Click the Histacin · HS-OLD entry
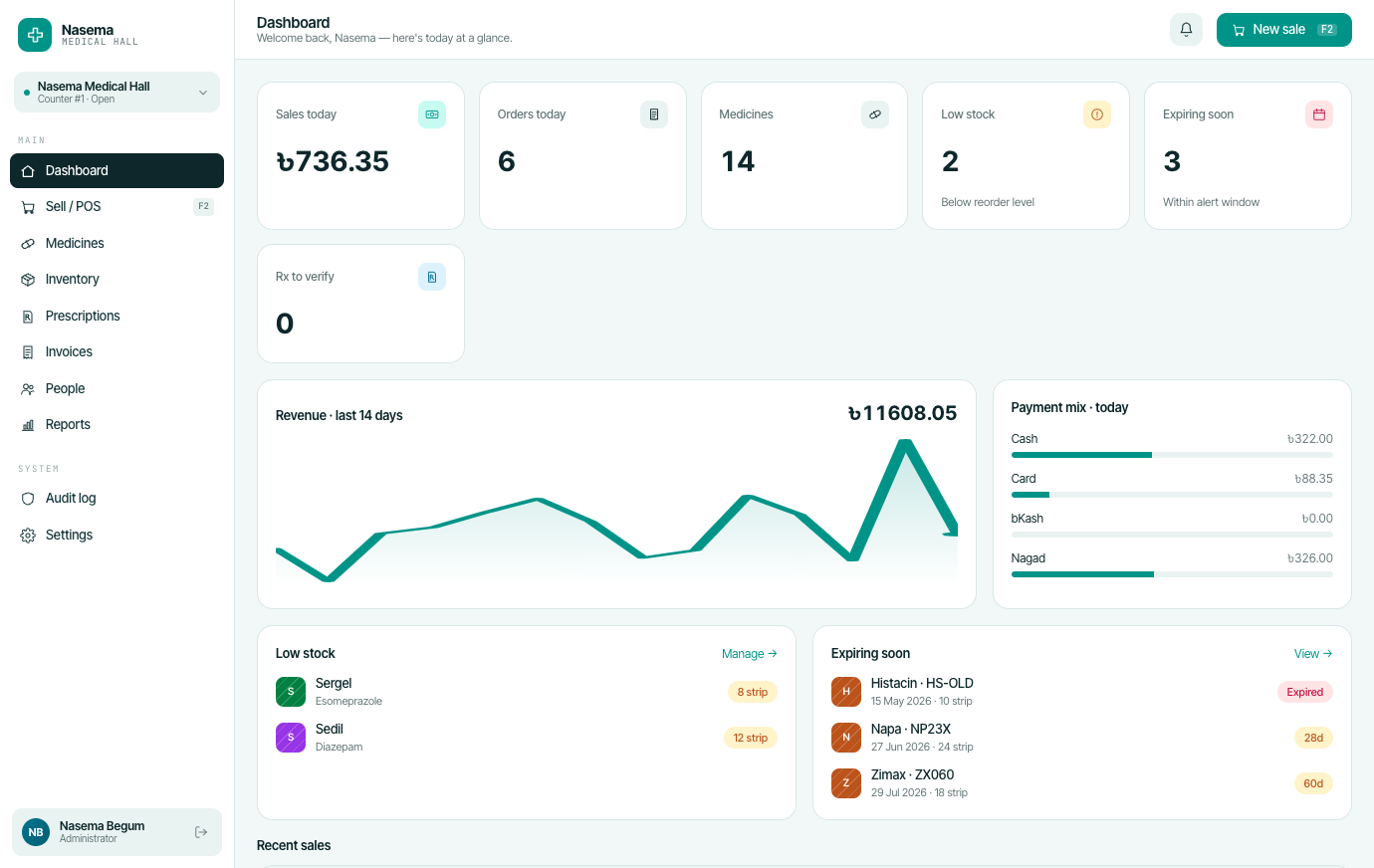The width and height of the screenshot is (1374, 868). click(x=1082, y=692)
